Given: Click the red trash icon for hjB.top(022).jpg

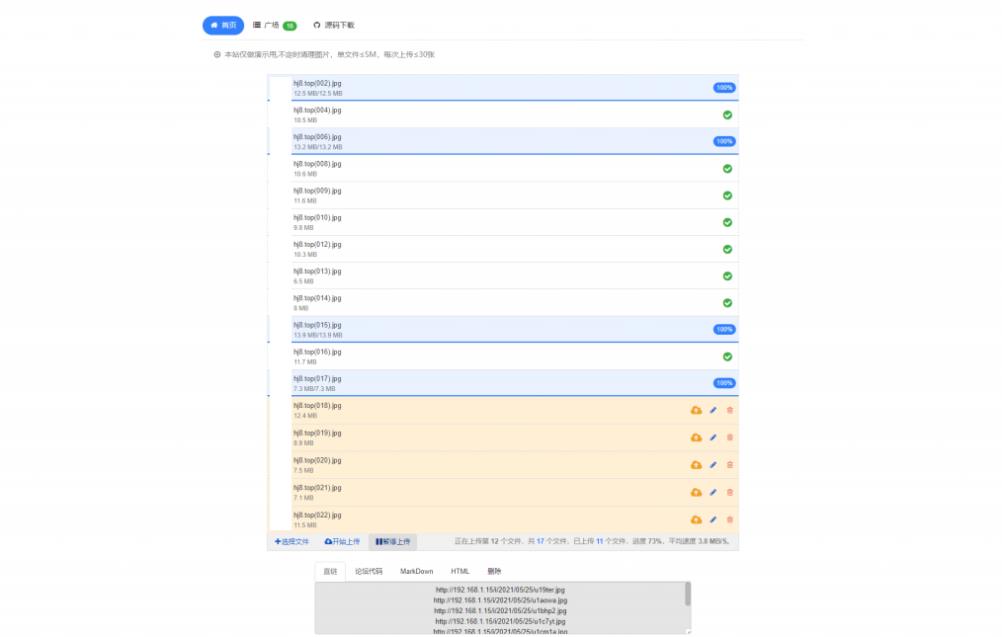Looking at the screenshot, I should pos(730,519).
